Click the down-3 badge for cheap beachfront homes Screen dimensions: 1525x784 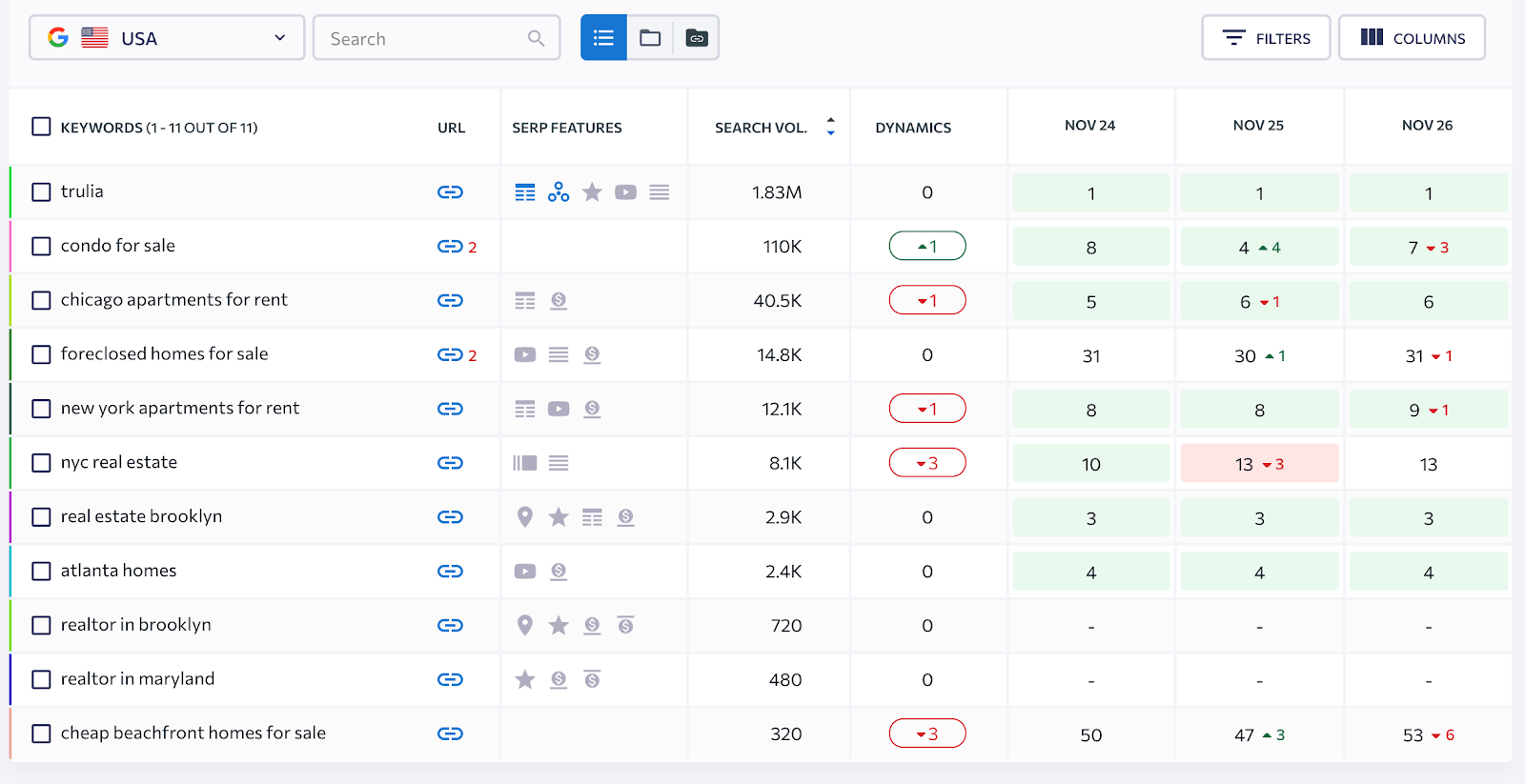click(927, 734)
